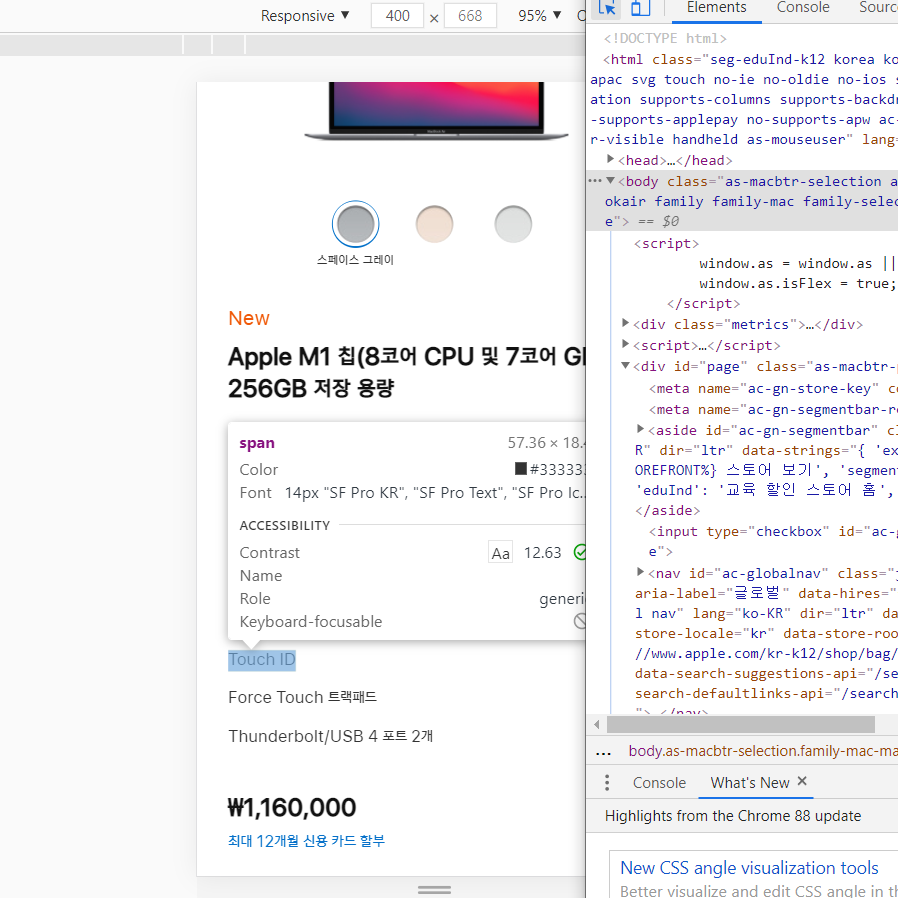Screen dimensions: 898x898
Task: Close the What's New drawer tab
Action: [x=802, y=781]
